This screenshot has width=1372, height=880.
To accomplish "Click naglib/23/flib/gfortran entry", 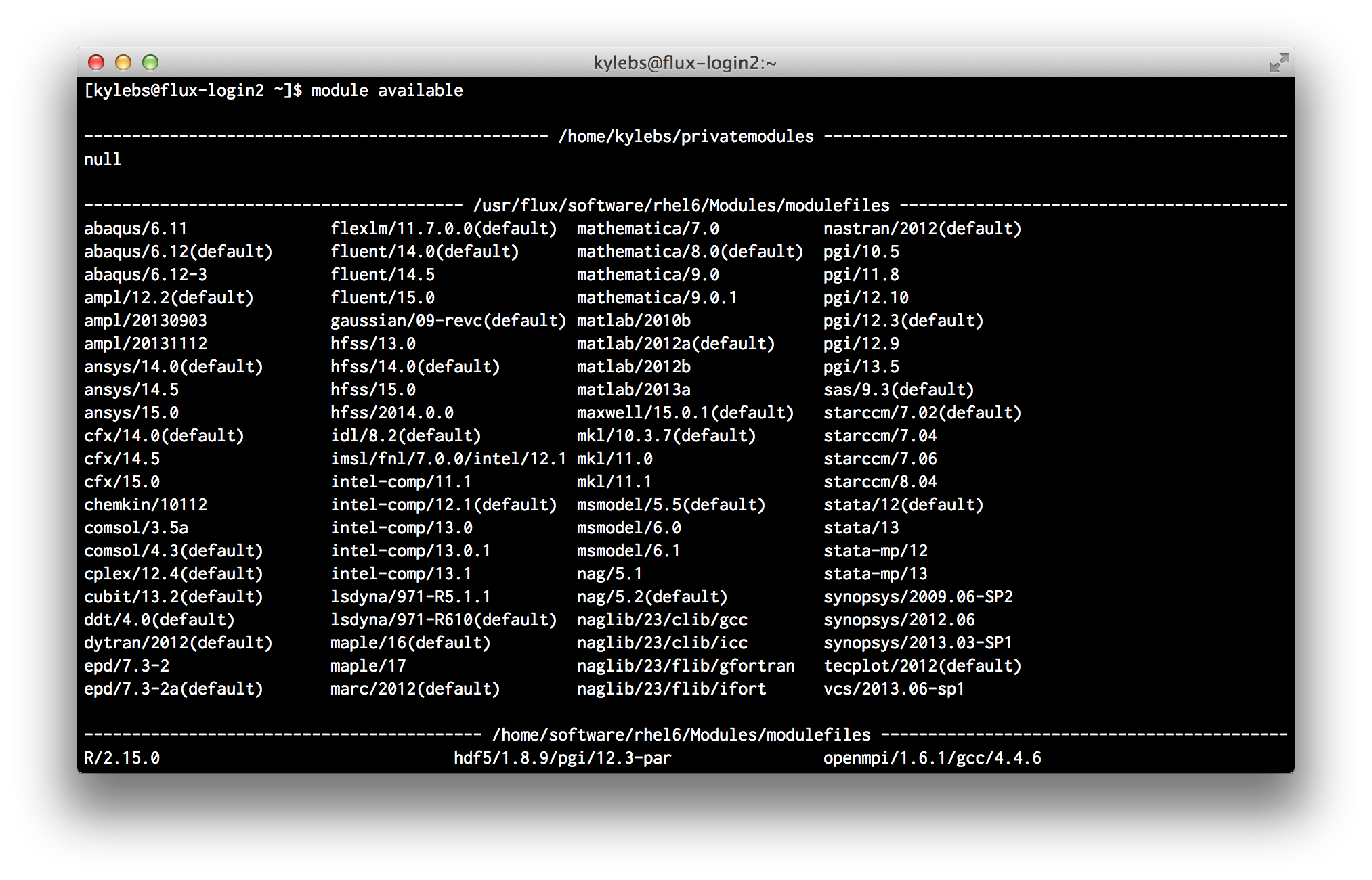I will coord(685,665).
